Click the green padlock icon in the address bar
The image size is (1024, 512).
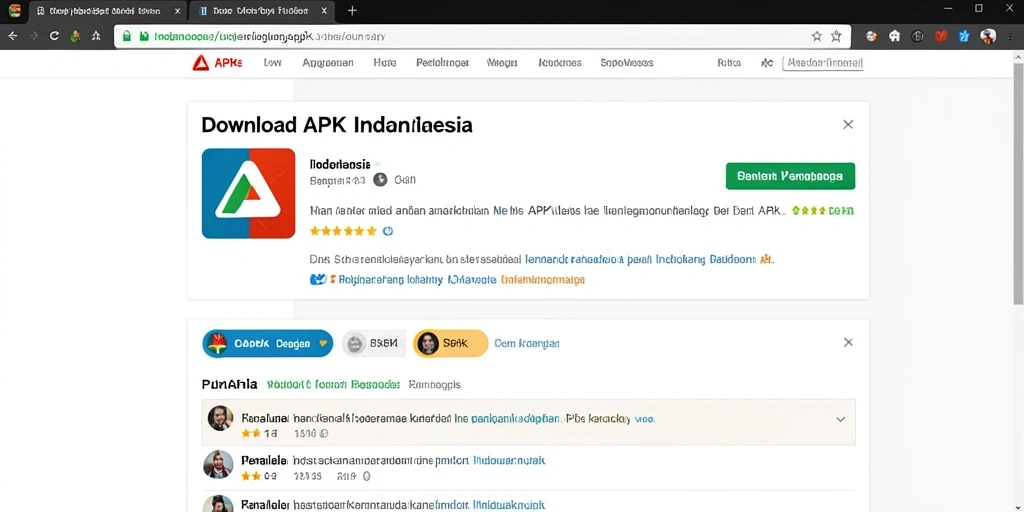(127, 37)
